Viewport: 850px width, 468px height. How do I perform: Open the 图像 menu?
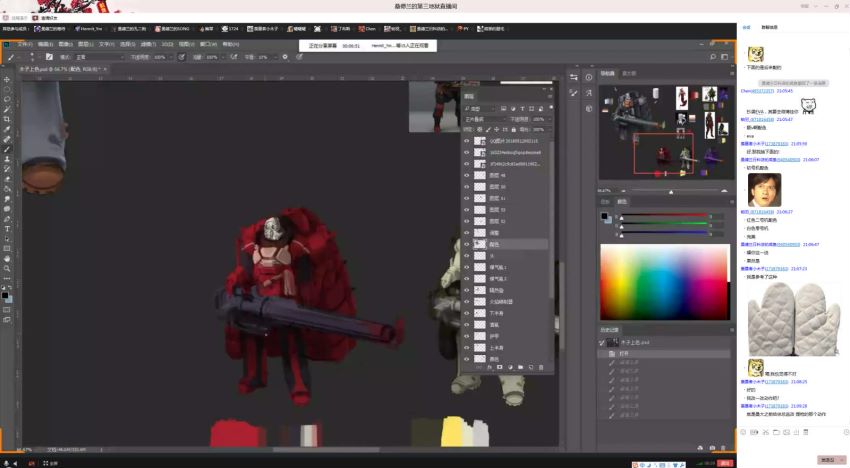(66, 44)
